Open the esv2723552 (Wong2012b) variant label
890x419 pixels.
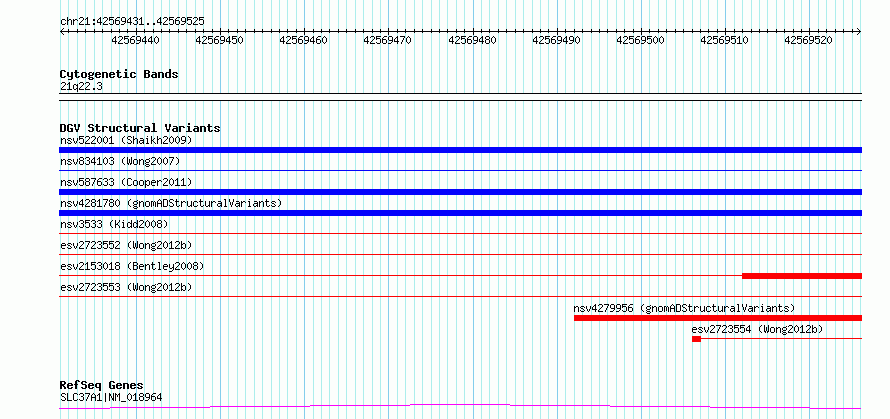tap(126, 245)
